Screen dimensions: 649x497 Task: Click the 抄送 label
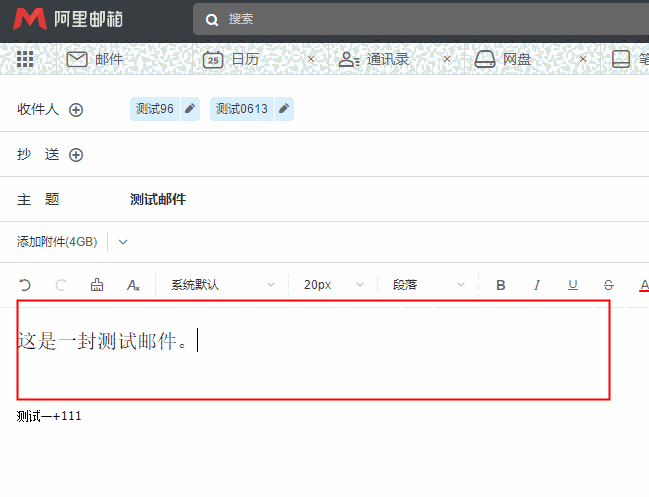38,154
